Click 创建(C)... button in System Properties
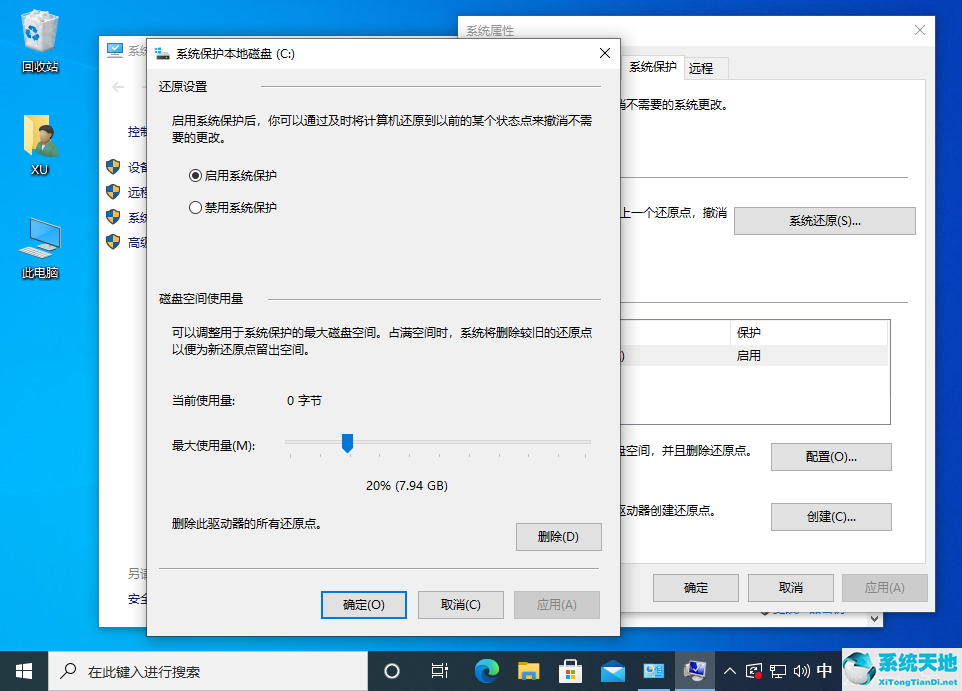The image size is (962, 691). [831, 517]
